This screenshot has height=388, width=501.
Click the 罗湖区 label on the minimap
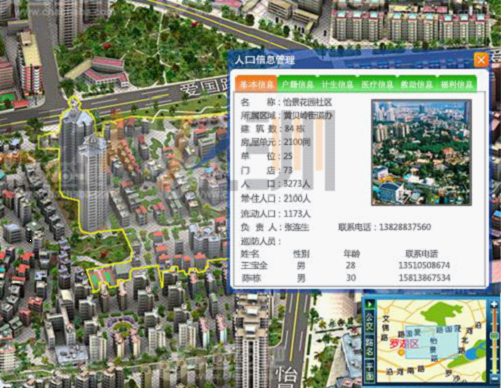click(404, 344)
